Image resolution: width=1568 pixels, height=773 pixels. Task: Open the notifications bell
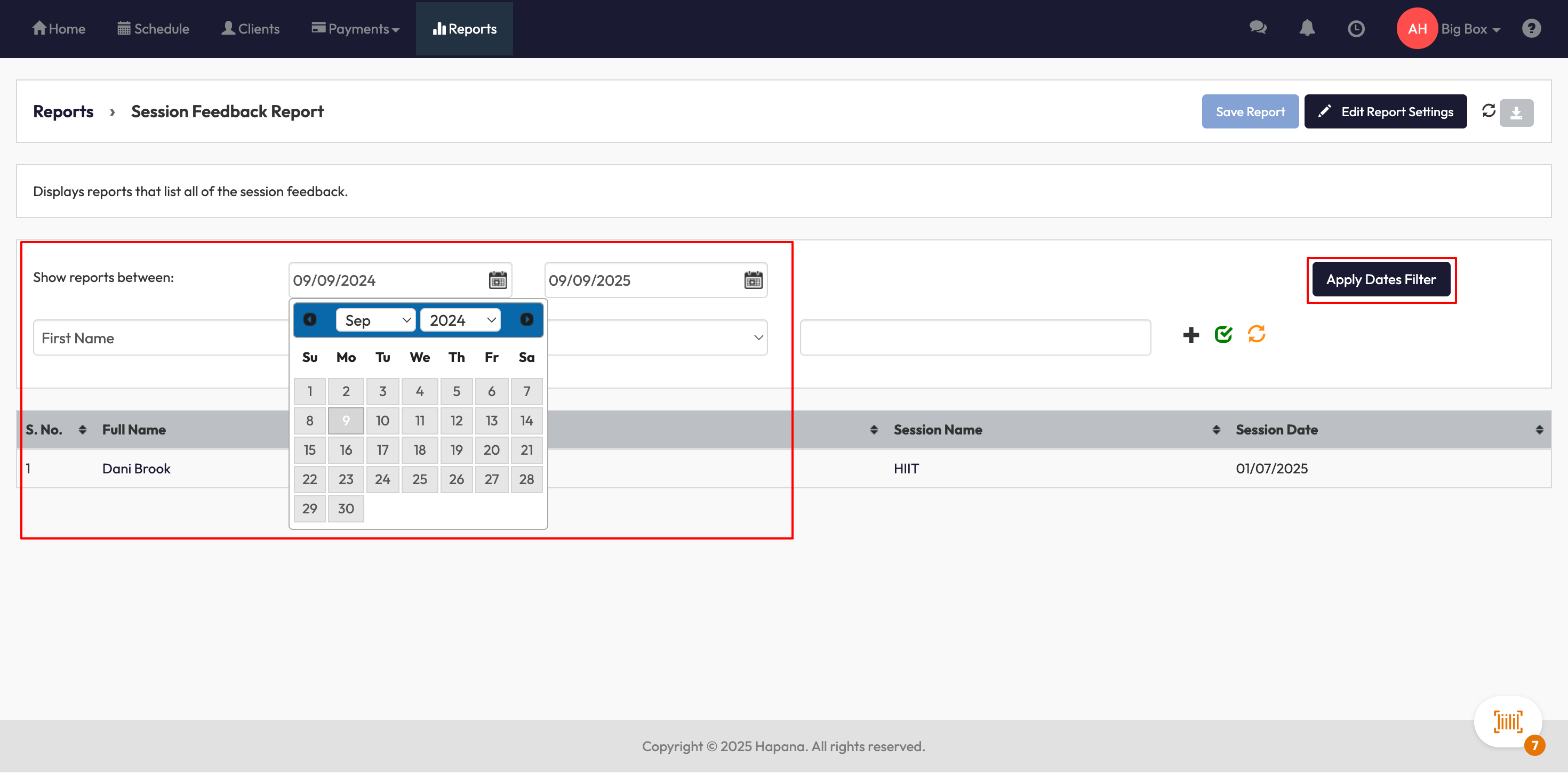[1307, 28]
